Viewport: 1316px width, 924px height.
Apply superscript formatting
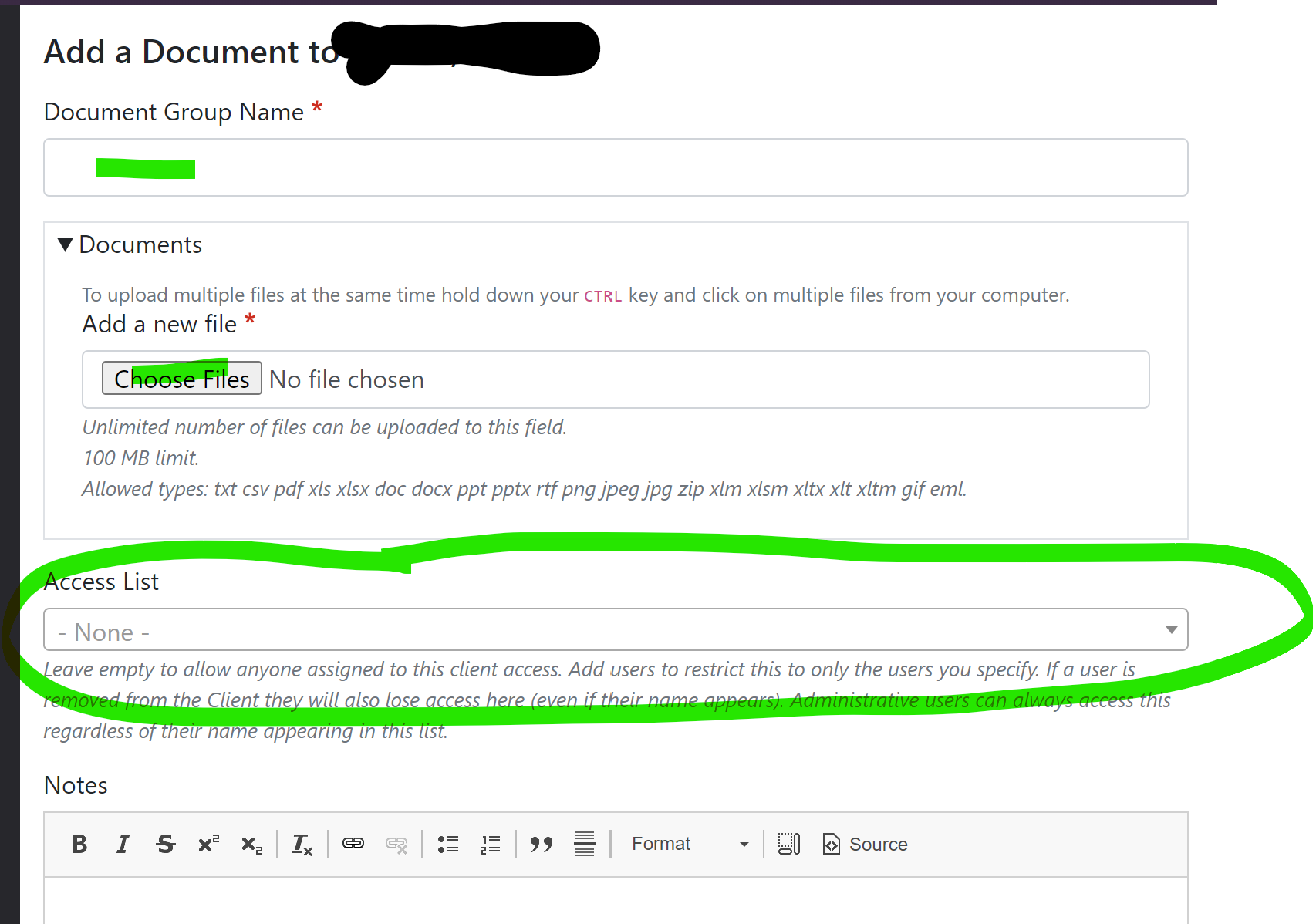coord(208,844)
